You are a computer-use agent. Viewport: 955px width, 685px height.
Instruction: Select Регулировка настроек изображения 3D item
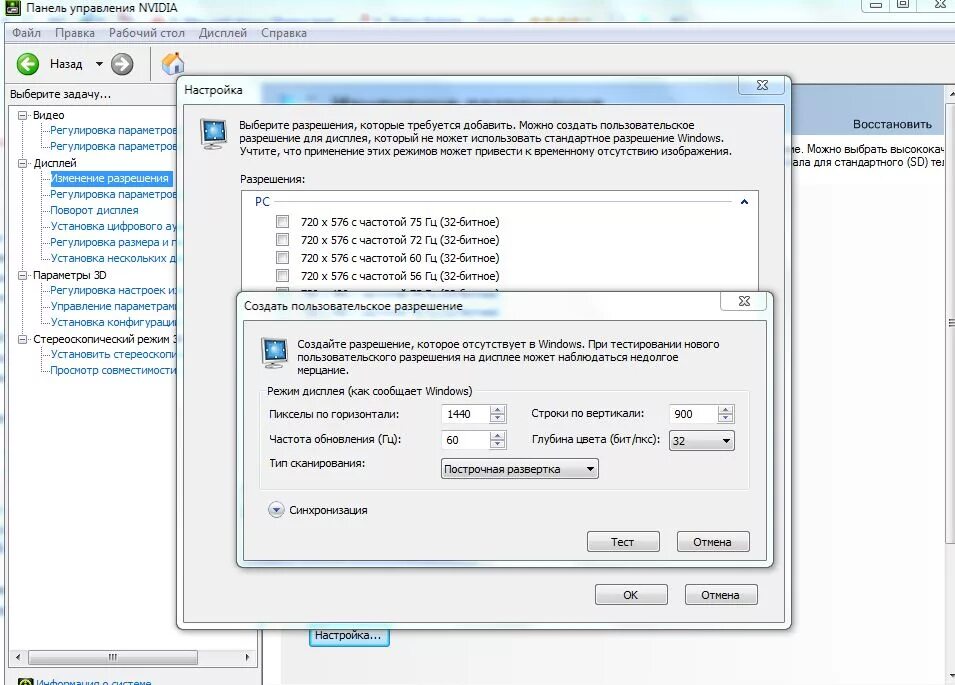click(x=113, y=290)
